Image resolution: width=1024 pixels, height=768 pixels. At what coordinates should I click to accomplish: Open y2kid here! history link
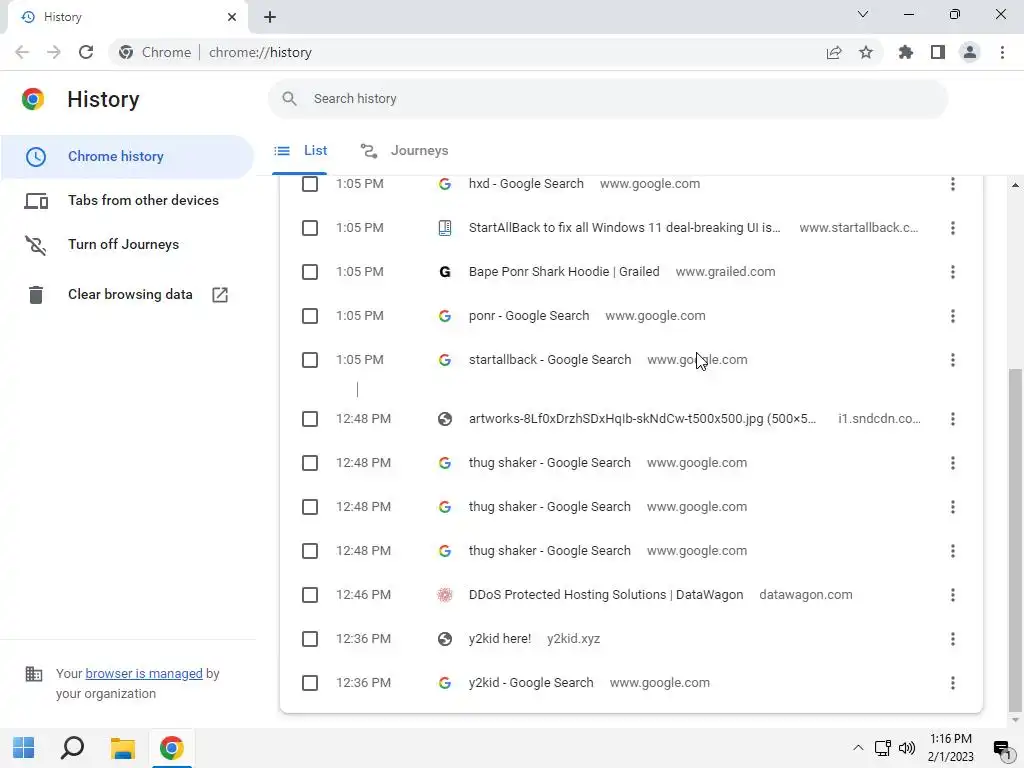[500, 639]
